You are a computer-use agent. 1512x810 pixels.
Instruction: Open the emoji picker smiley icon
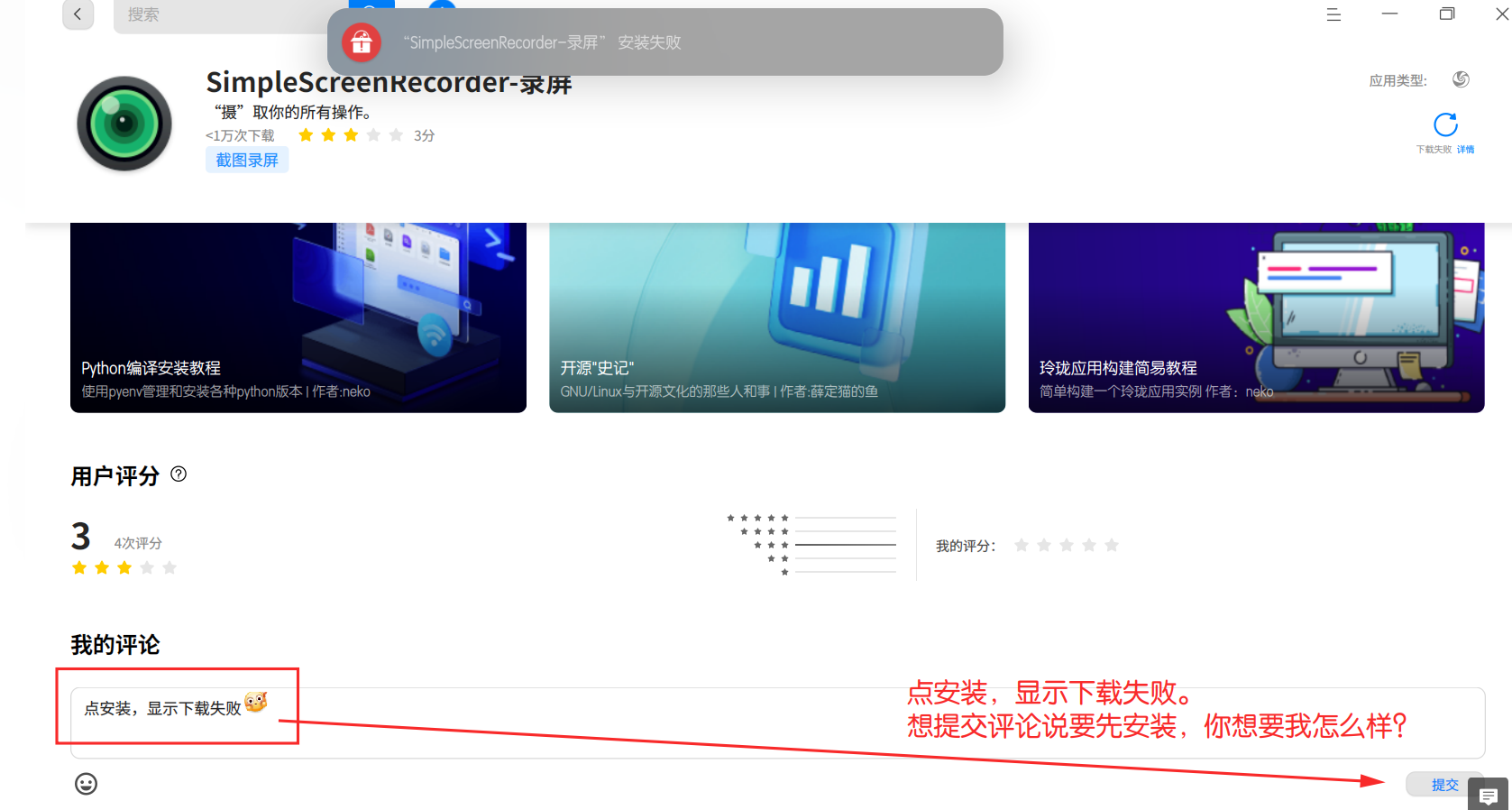[x=86, y=784]
